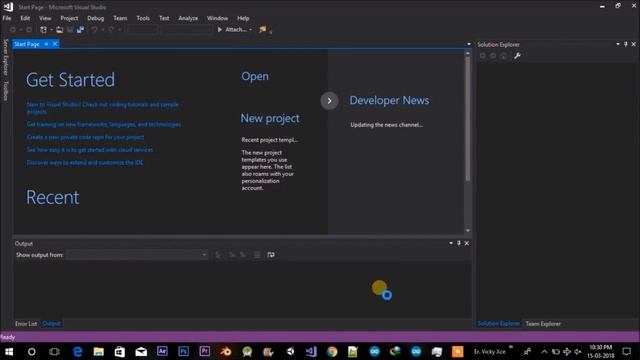Toggle auto-hide pin on Solution Explorer
The height and width of the screenshot is (360, 640).
tap(626, 44)
